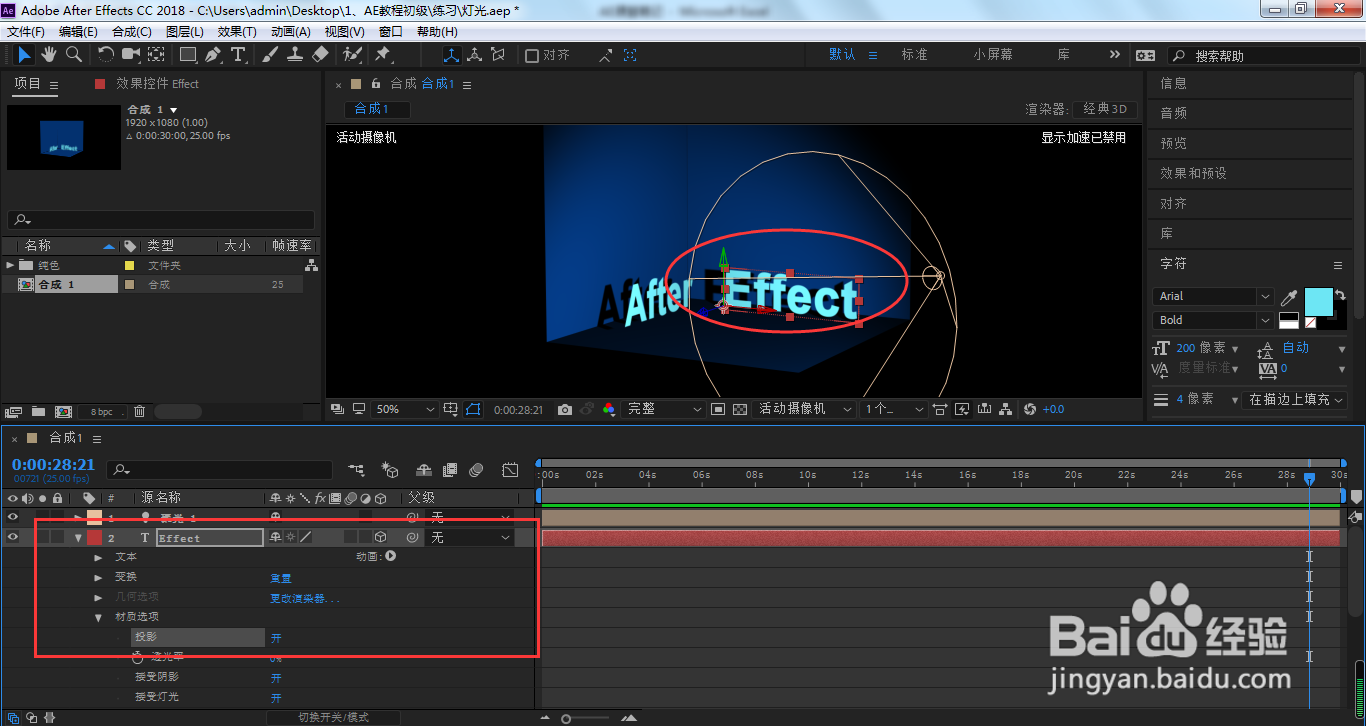Select the Pan Behind anchor point tool
The height and width of the screenshot is (726, 1366).
coord(157,54)
